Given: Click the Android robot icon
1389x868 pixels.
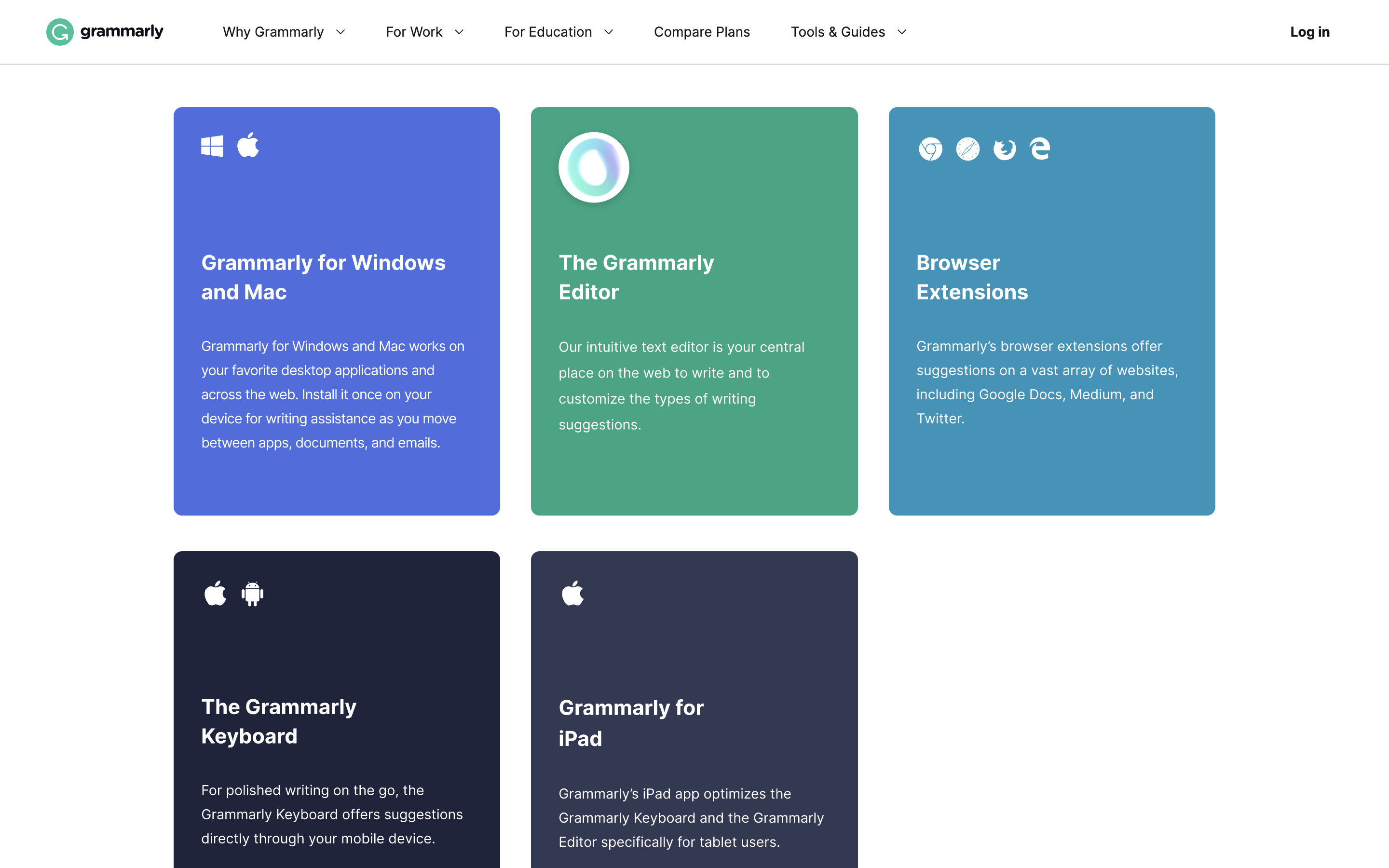Looking at the screenshot, I should click(253, 594).
